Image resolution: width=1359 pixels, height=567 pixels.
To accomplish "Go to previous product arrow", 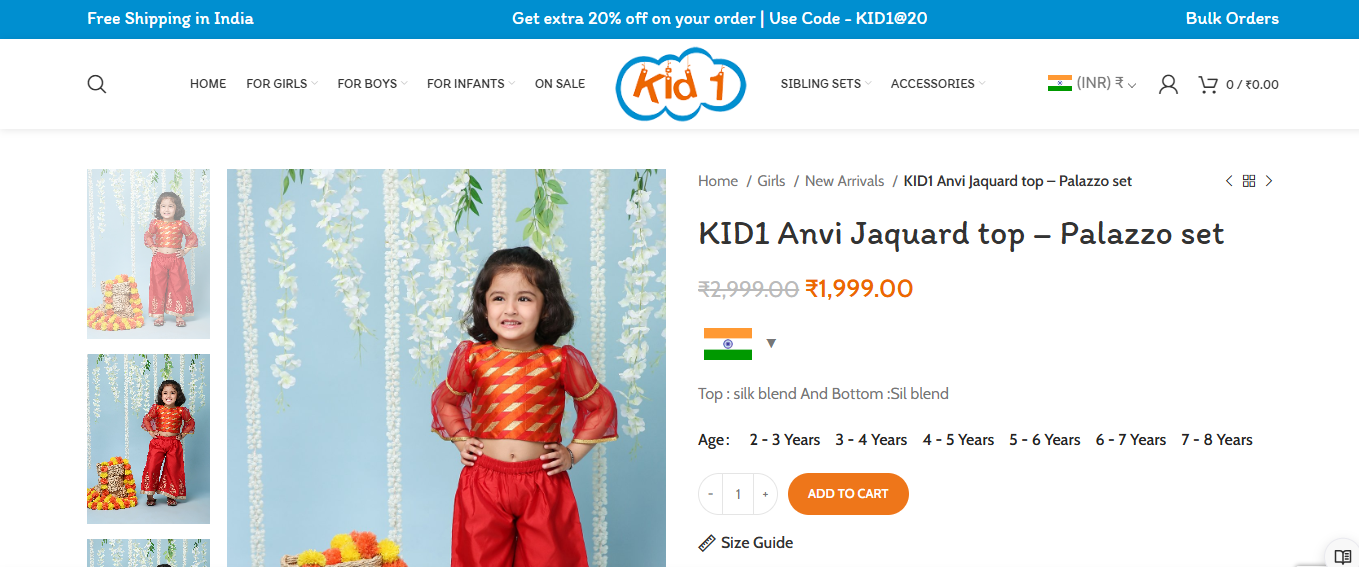I will [1229, 181].
